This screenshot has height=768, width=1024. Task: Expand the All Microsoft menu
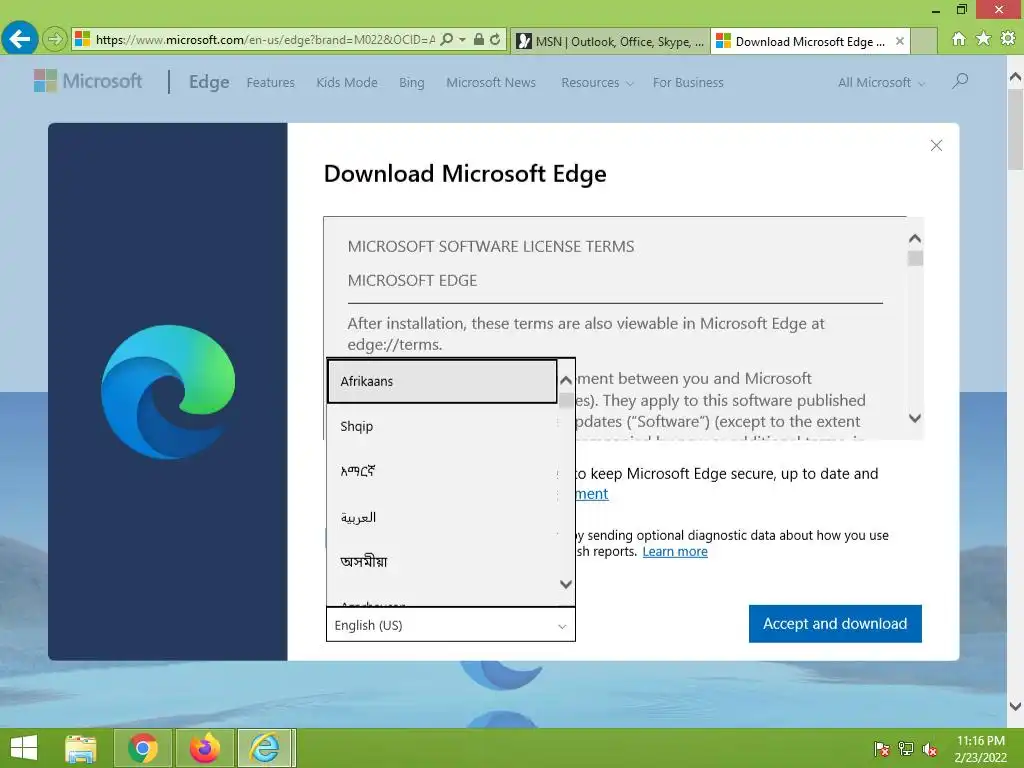point(882,82)
